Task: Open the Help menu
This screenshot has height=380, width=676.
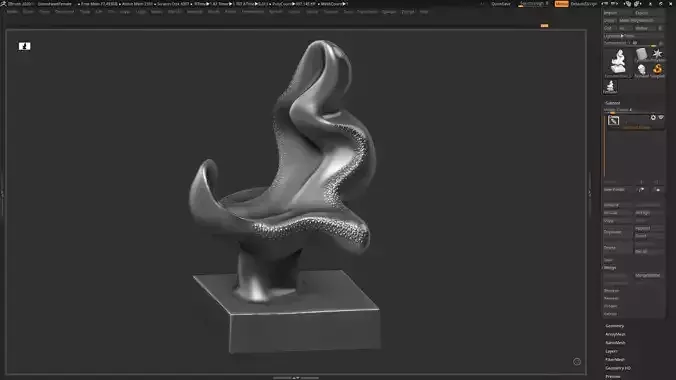Action: (x=424, y=12)
